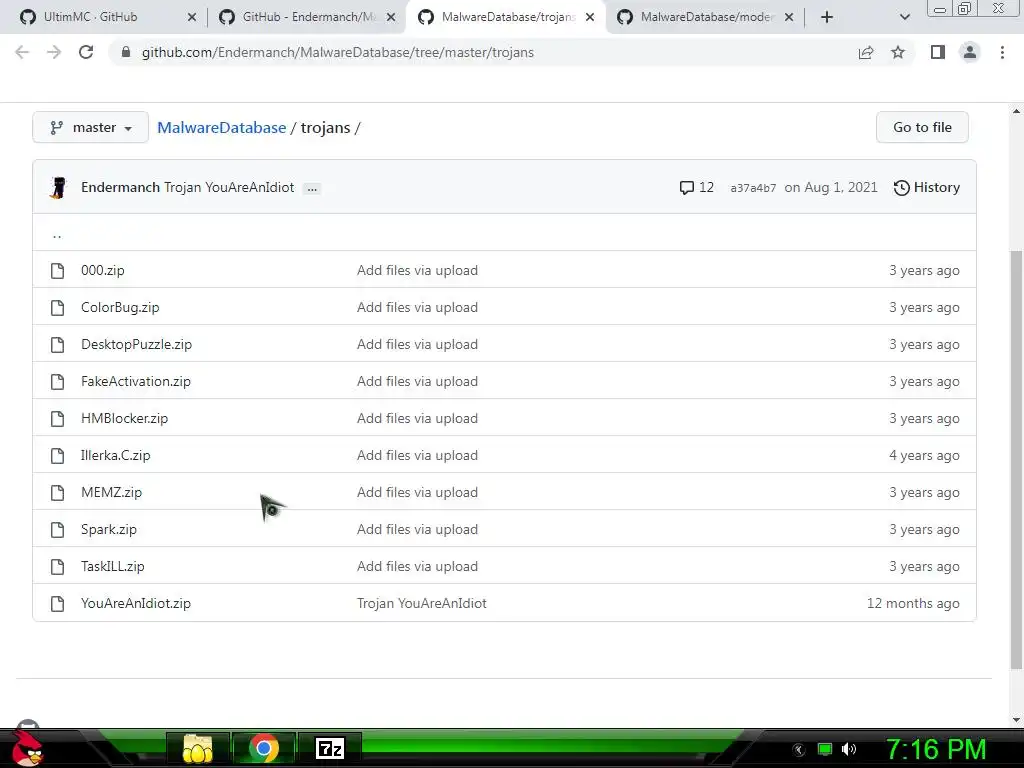The image size is (1024, 768).
Task: Click the 12 months ago timestamp
Action: (x=913, y=603)
